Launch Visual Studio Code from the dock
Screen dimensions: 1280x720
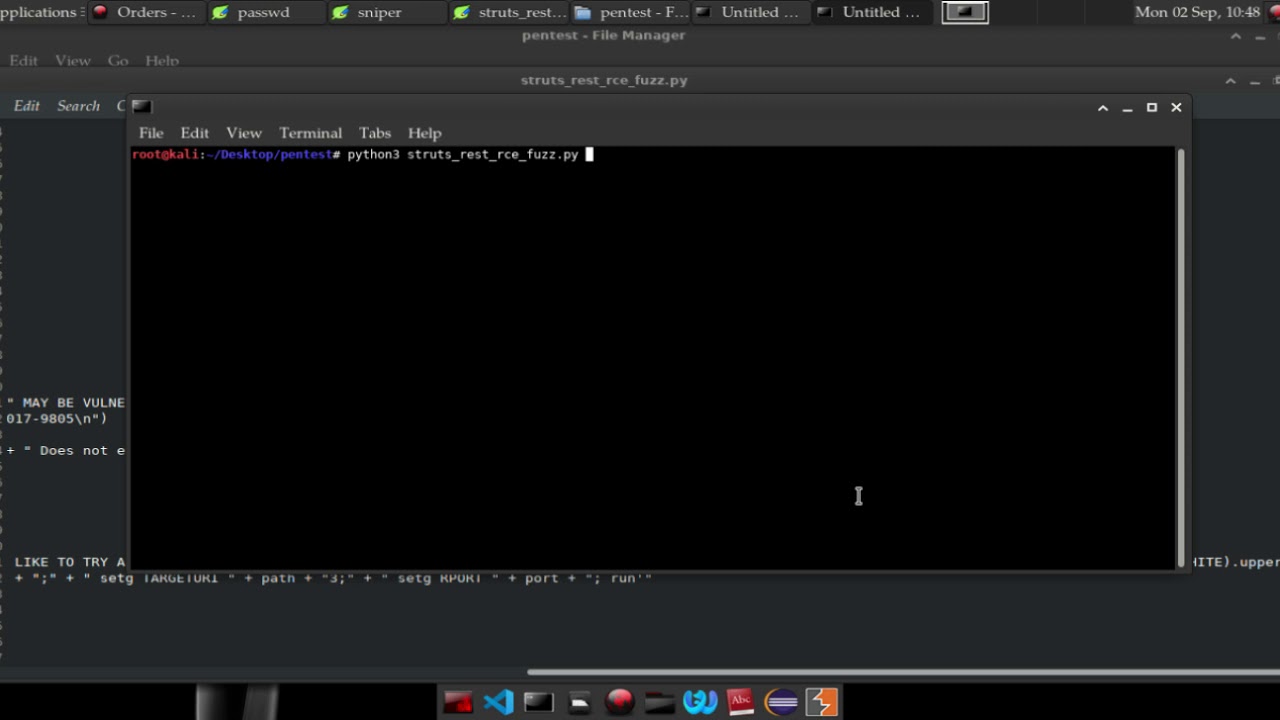click(x=499, y=702)
